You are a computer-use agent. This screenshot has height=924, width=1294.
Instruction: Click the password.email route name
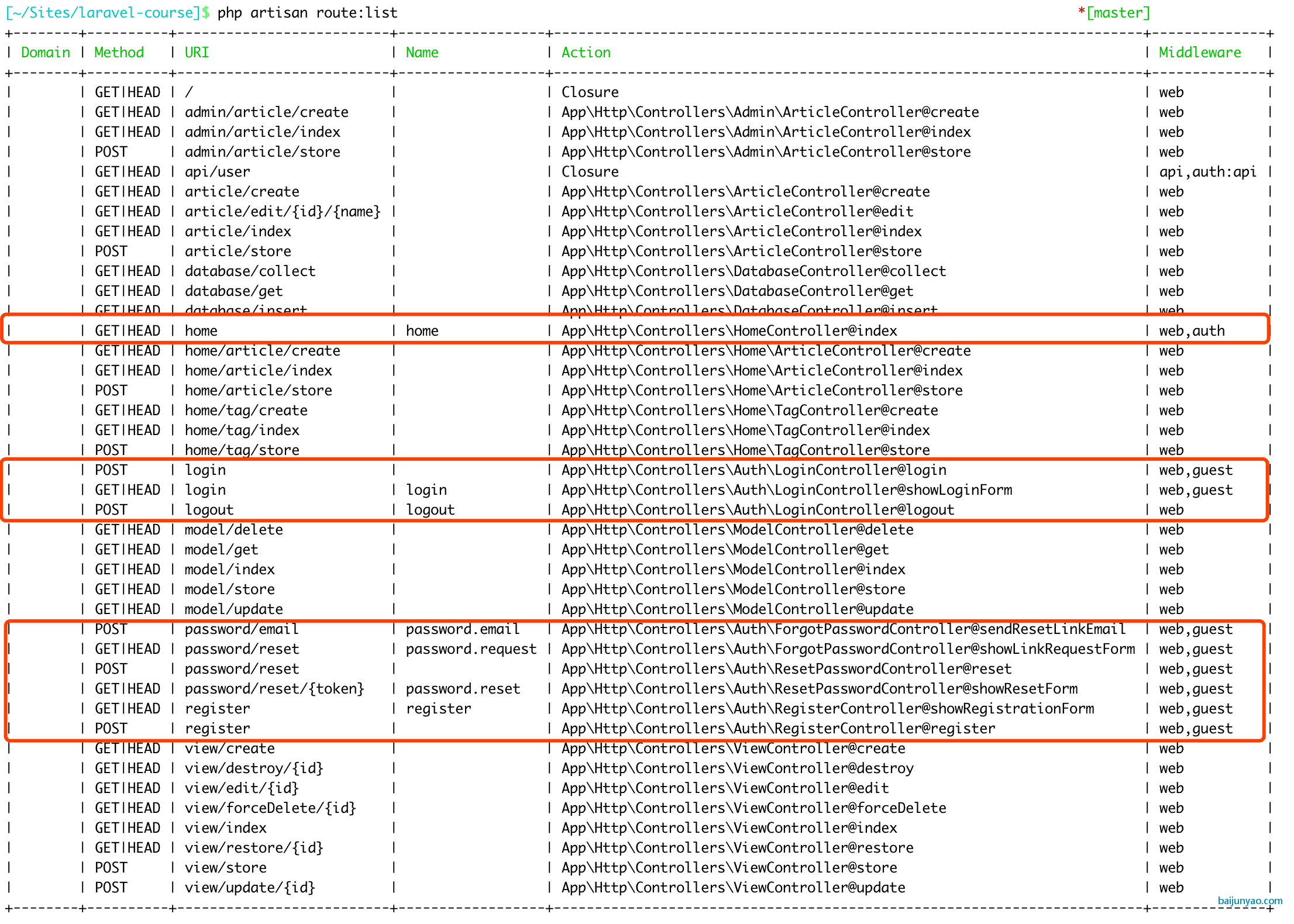coord(463,629)
